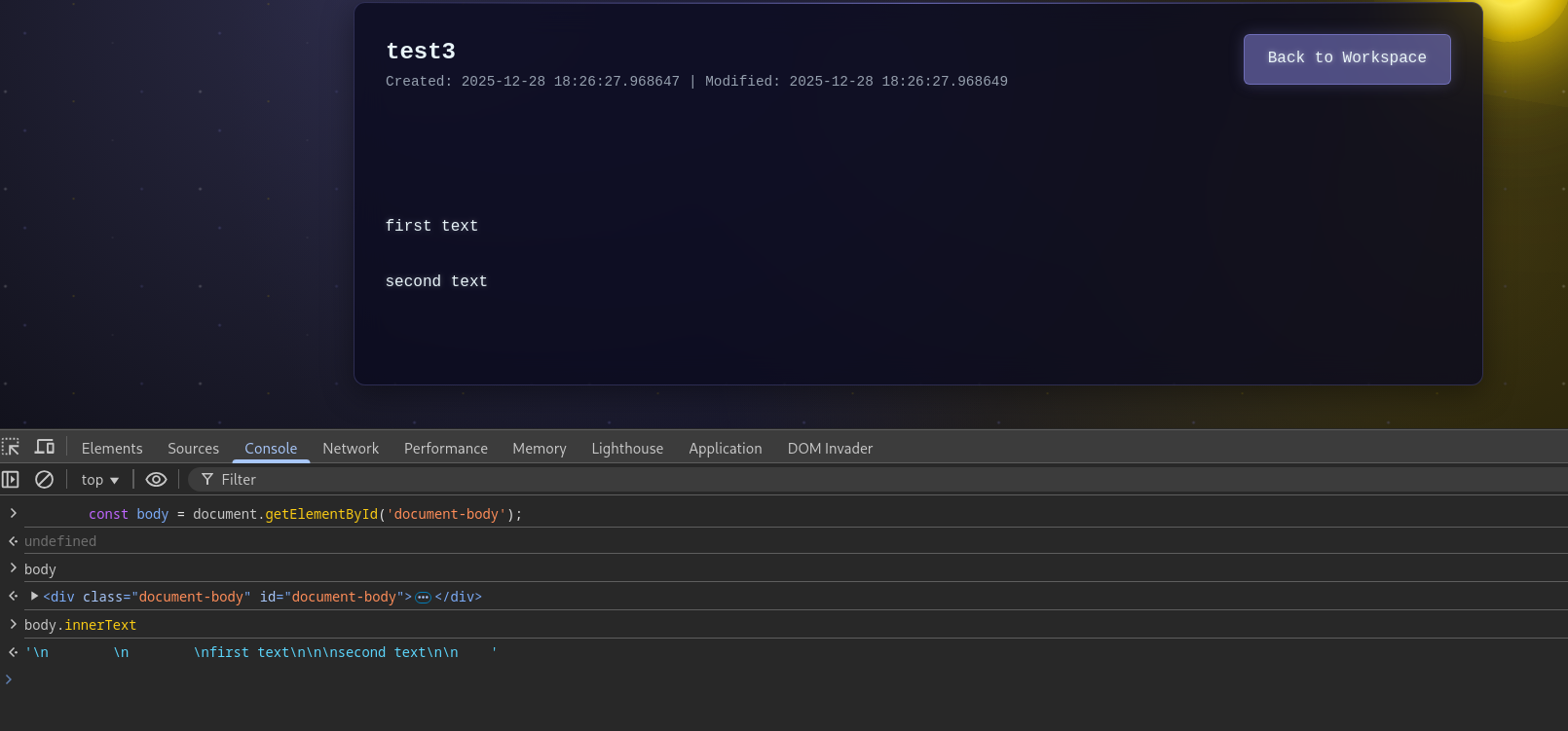Open the 'top' JavaScript context dropdown
This screenshot has height=731, width=1568.
99,480
